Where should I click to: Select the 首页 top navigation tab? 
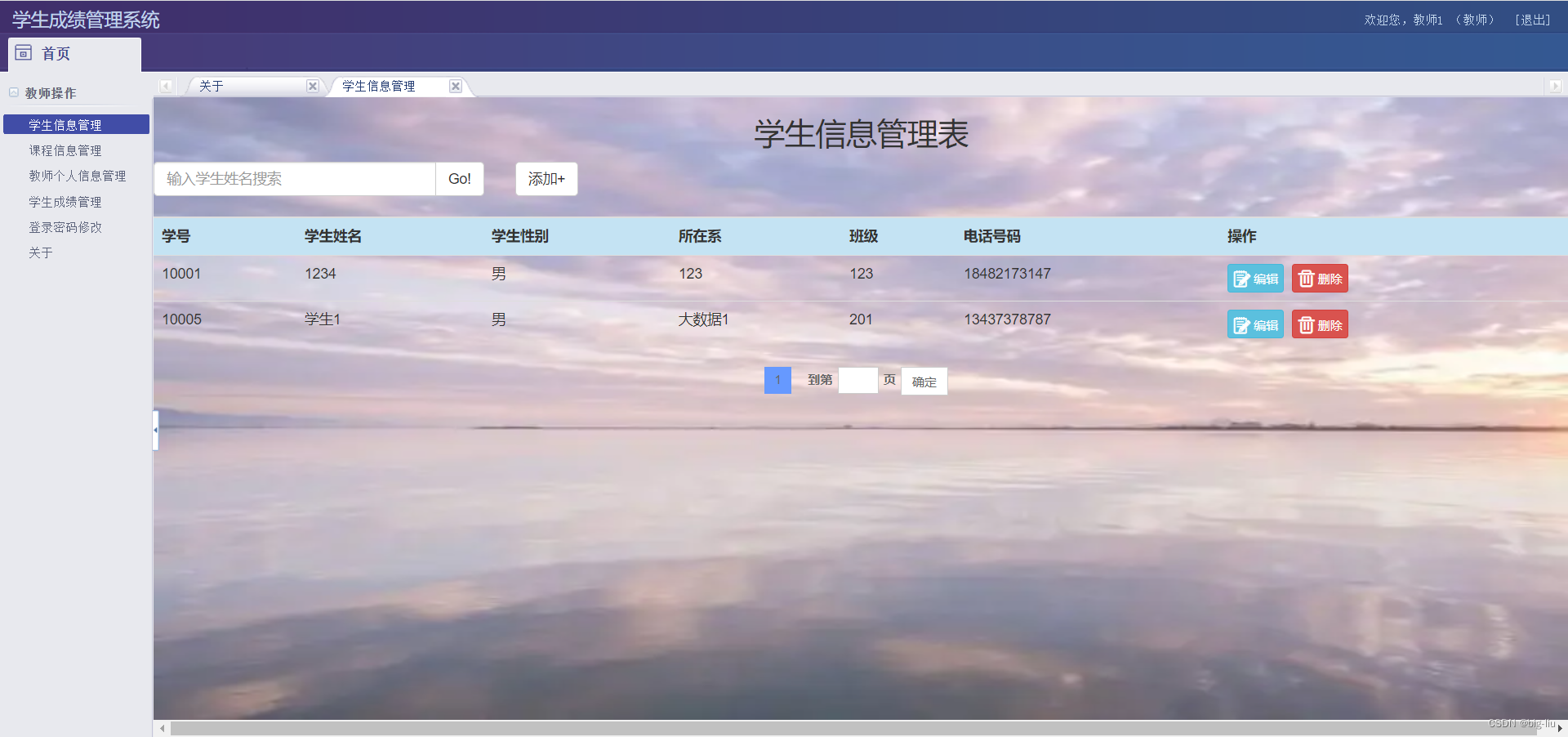[74, 54]
